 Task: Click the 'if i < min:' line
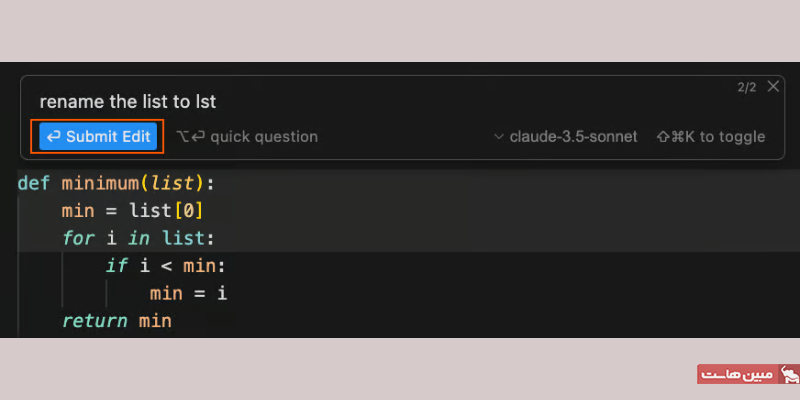click(x=165, y=265)
